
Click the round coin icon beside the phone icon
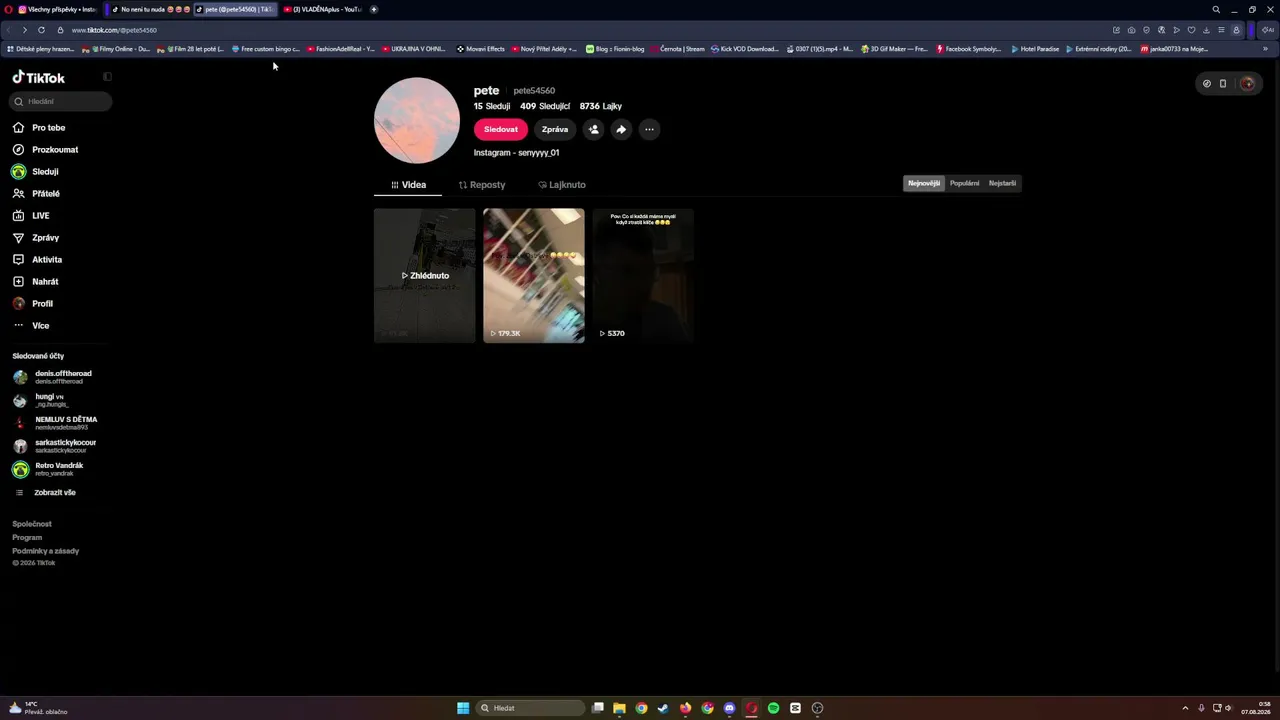(x=1206, y=84)
